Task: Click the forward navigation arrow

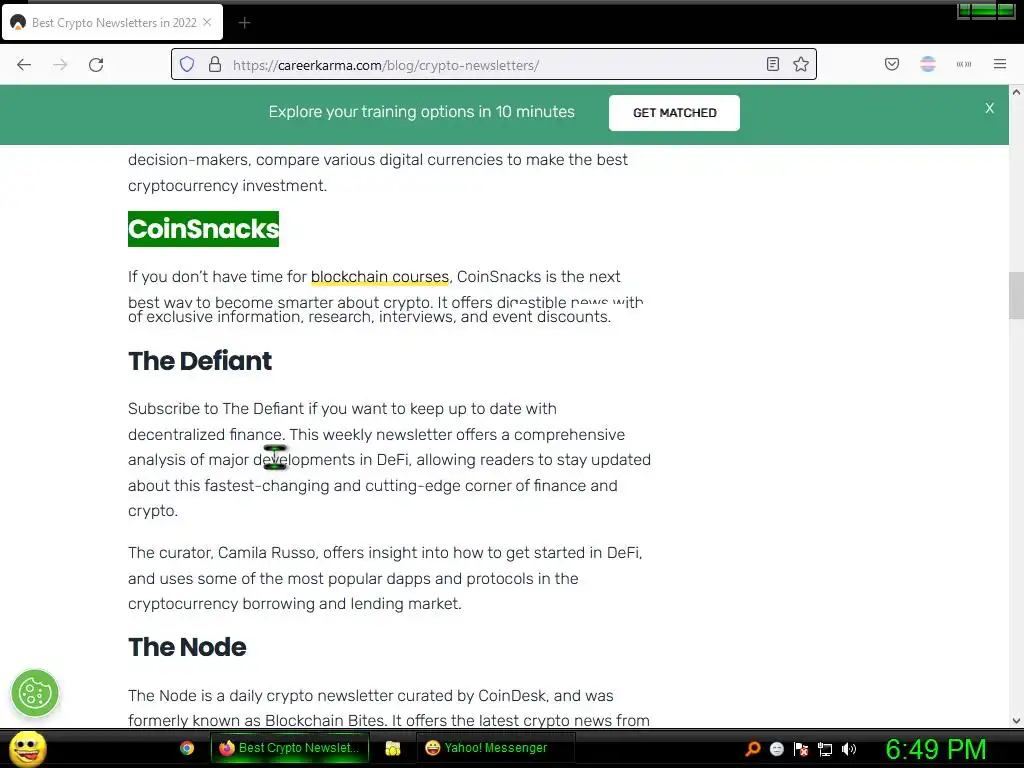Action: coord(60,65)
